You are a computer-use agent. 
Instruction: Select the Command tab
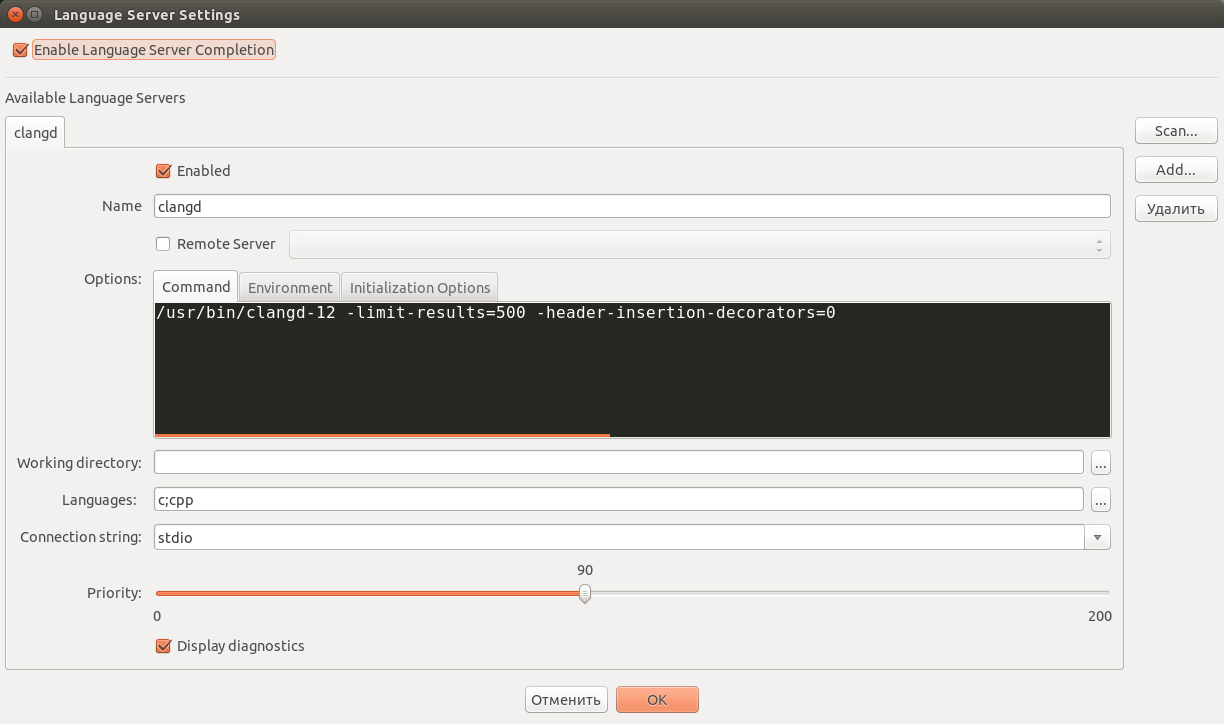tap(194, 286)
